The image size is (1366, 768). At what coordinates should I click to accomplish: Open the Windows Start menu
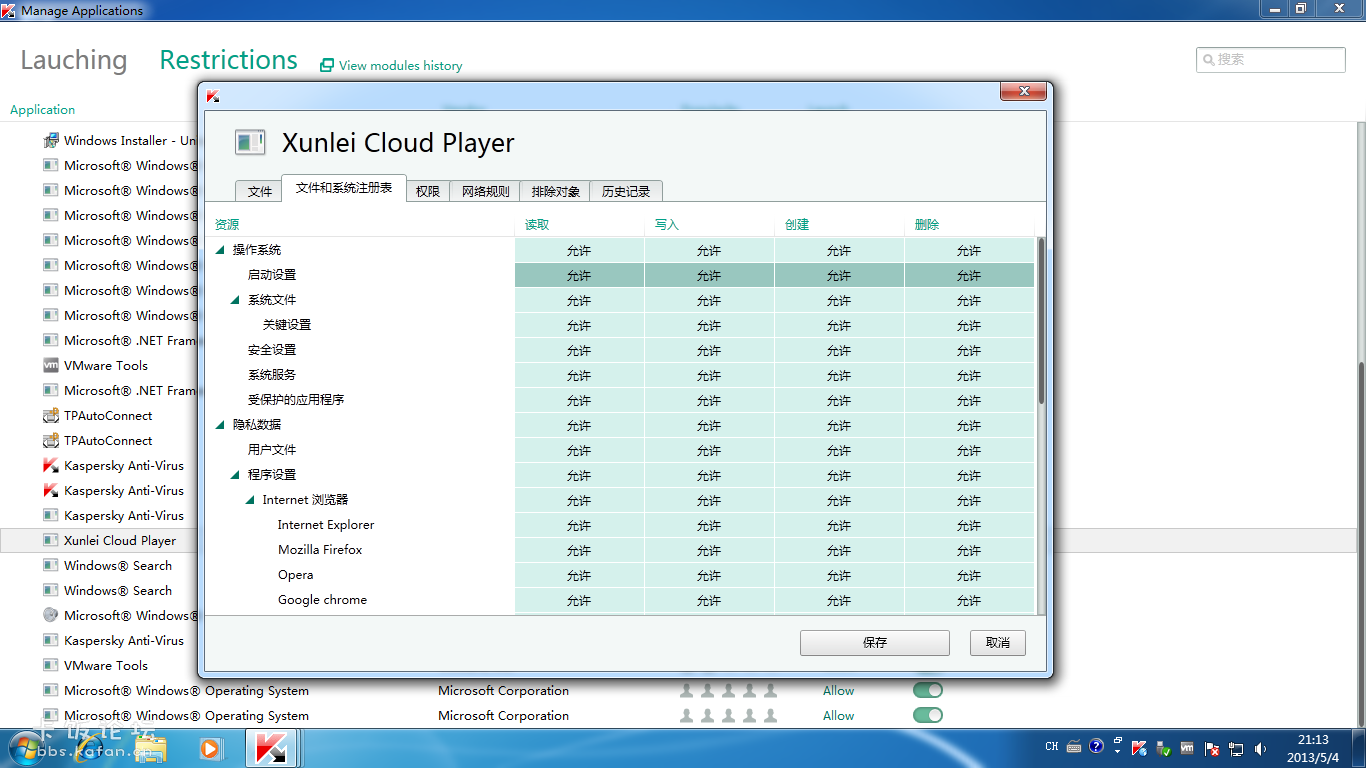[x=27, y=748]
